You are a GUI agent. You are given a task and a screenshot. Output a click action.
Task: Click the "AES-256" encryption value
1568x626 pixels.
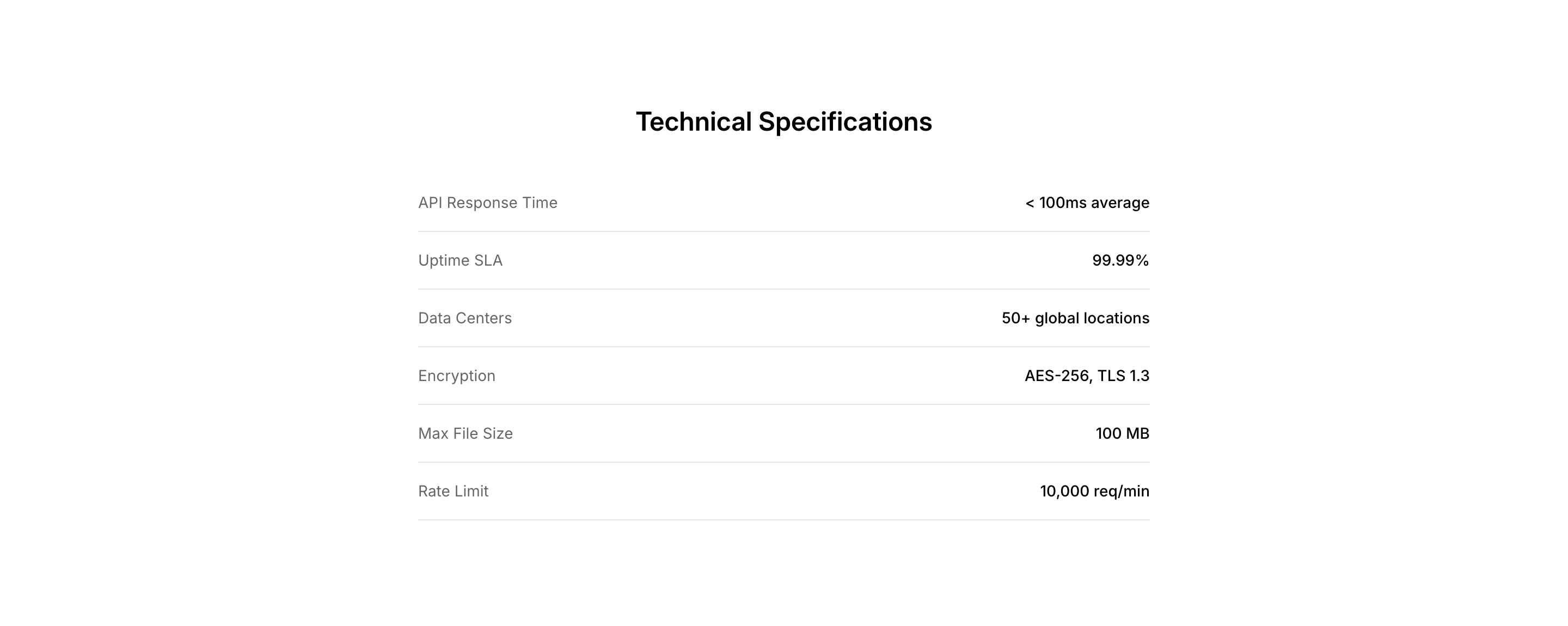1057,376
